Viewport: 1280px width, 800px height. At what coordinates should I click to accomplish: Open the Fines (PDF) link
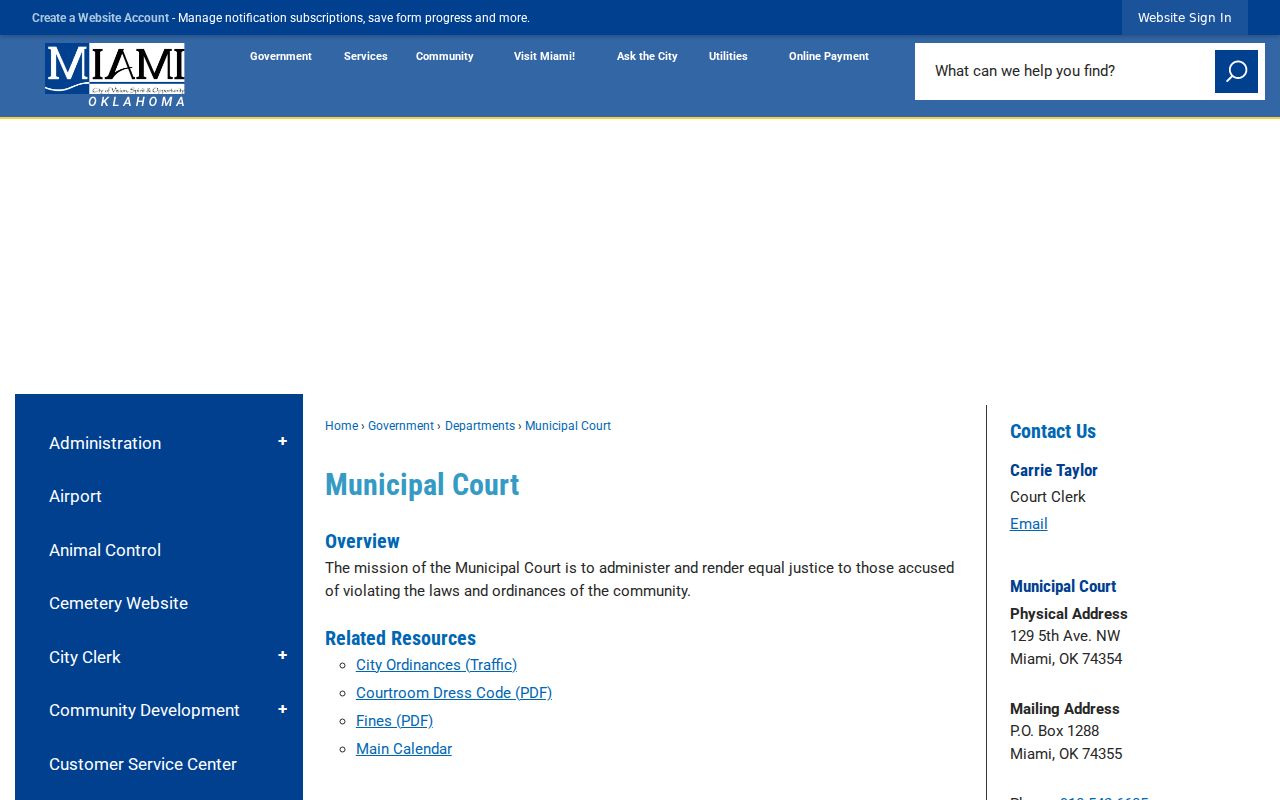[394, 721]
